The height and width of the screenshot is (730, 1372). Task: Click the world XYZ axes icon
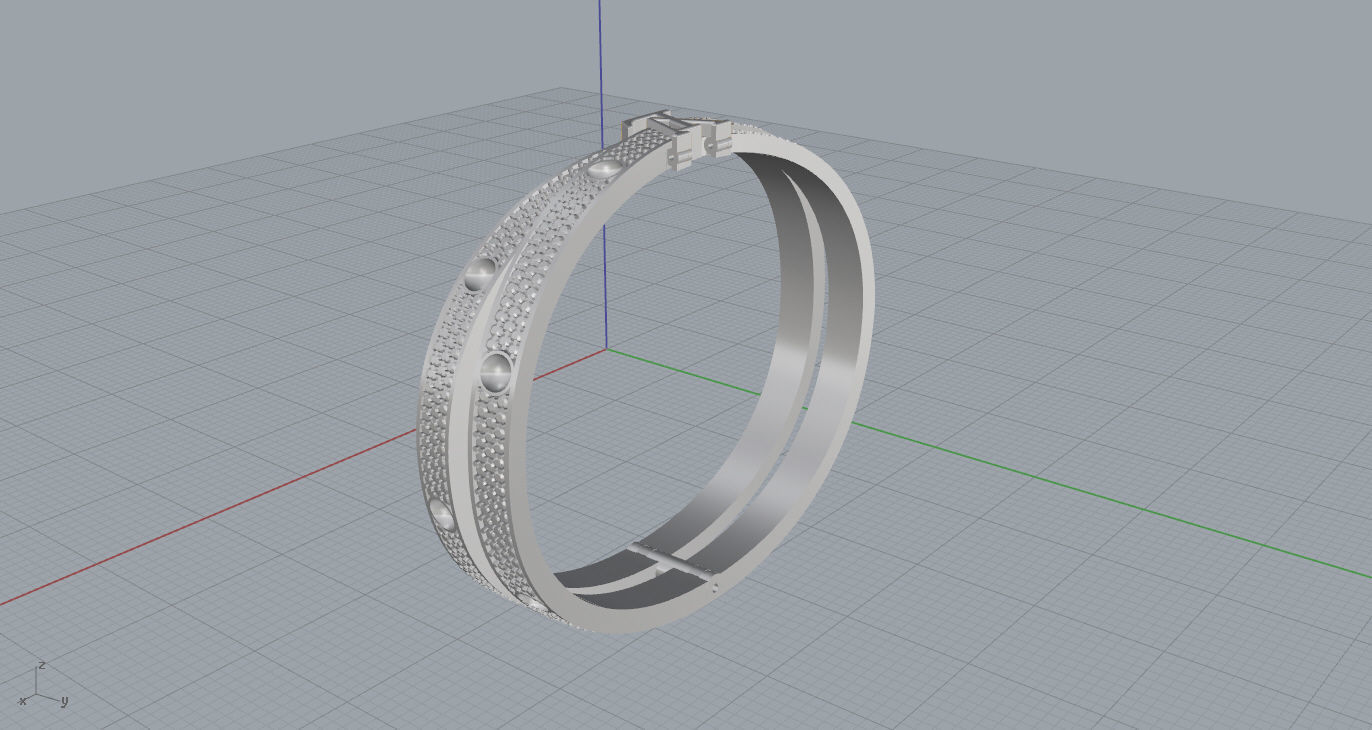pos(41,684)
